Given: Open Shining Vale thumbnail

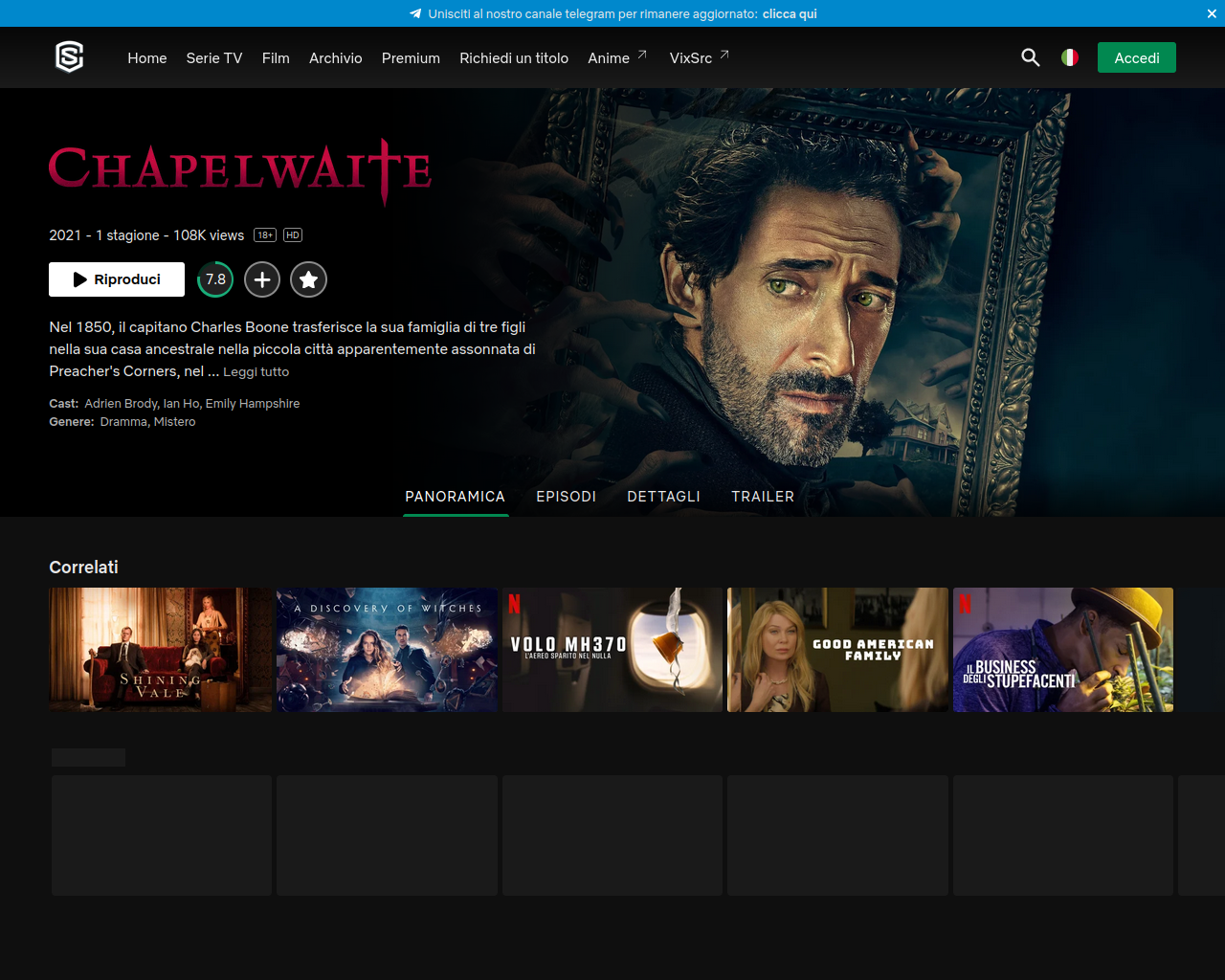Looking at the screenshot, I should (x=161, y=650).
